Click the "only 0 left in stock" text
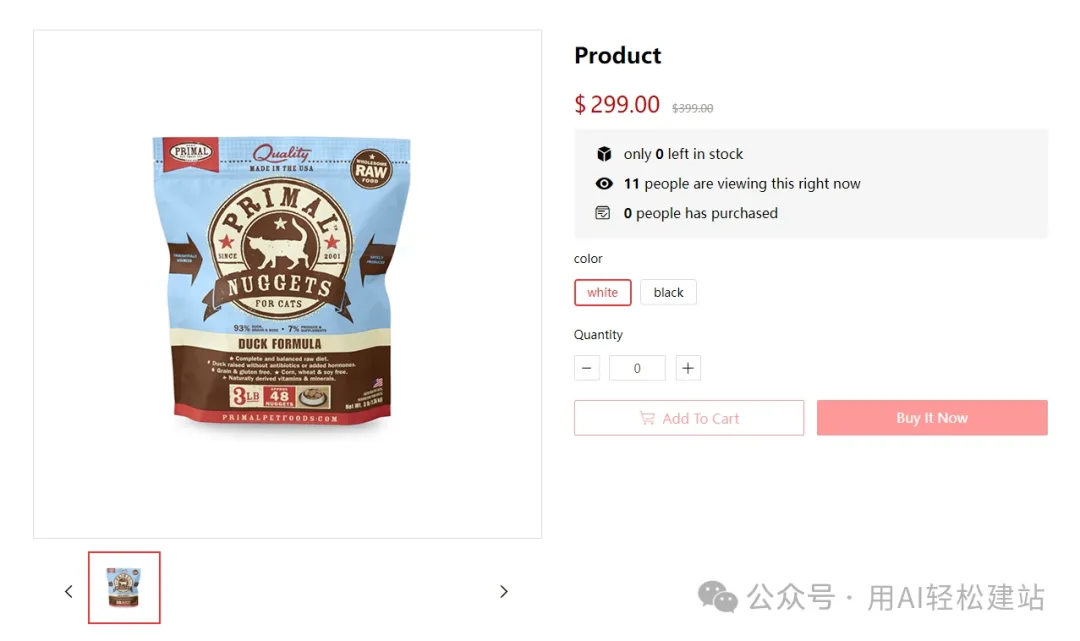The width and height of the screenshot is (1080, 641). [x=683, y=154]
